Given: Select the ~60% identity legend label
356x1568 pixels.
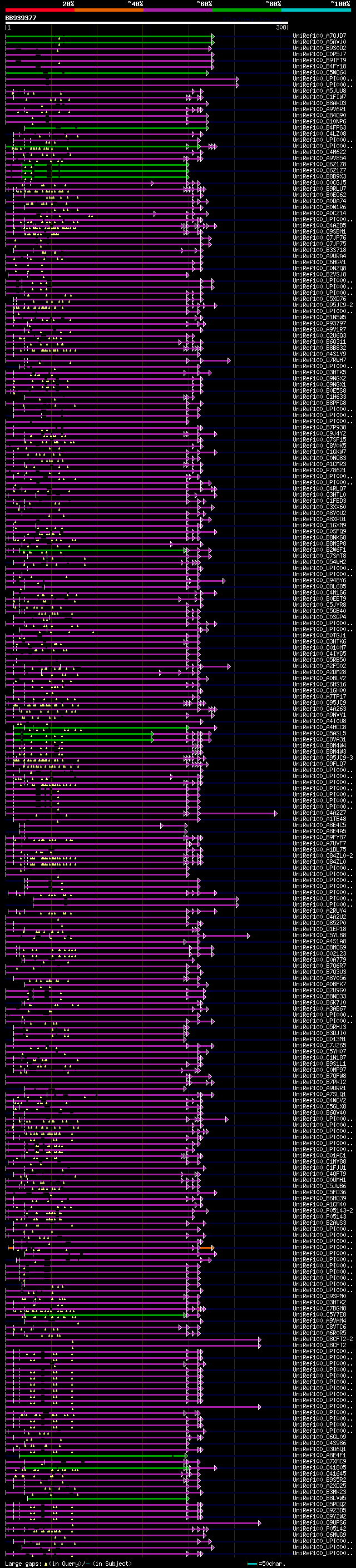Looking at the screenshot, I should tap(204, 4).
